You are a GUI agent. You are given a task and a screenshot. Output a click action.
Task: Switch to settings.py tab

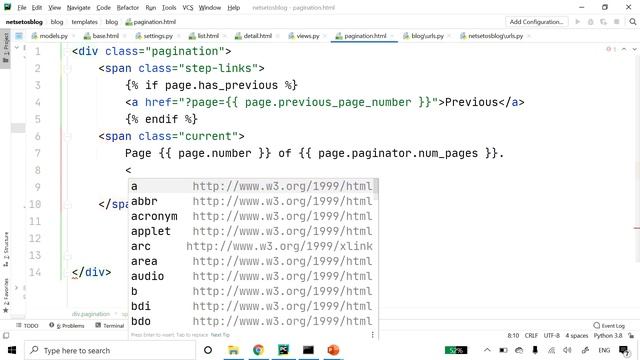(x=158, y=36)
